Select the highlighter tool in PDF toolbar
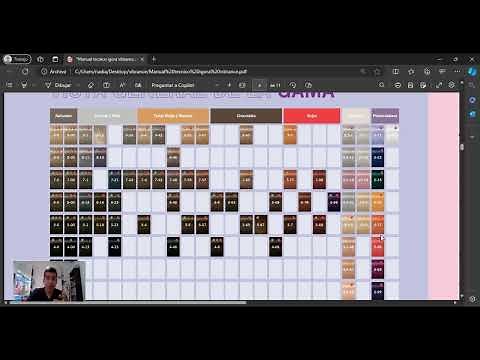Screen dimensions: 480x360 [x=24, y=85]
